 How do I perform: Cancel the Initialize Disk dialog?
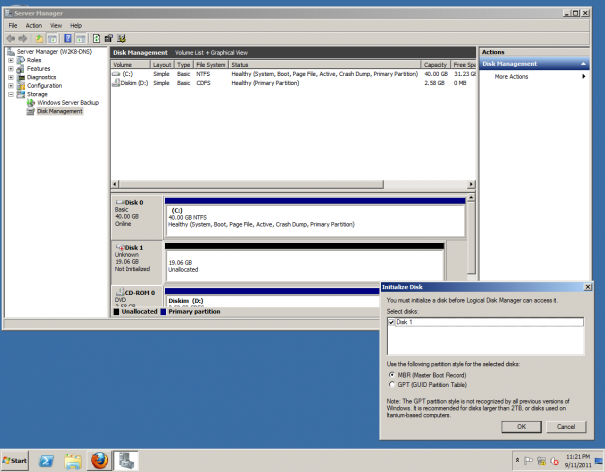[x=566, y=426]
